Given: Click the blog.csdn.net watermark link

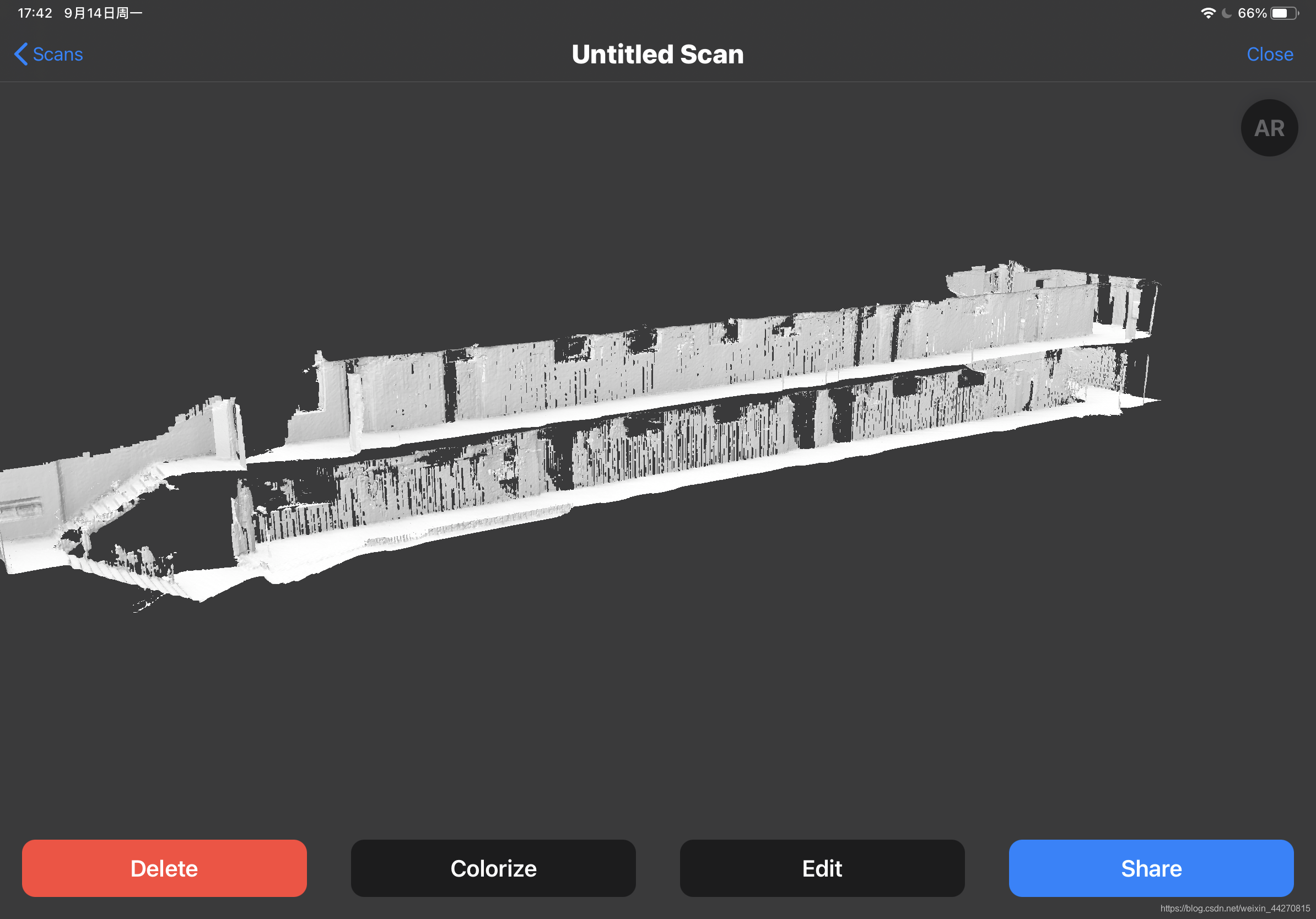Looking at the screenshot, I should tap(1234, 908).
